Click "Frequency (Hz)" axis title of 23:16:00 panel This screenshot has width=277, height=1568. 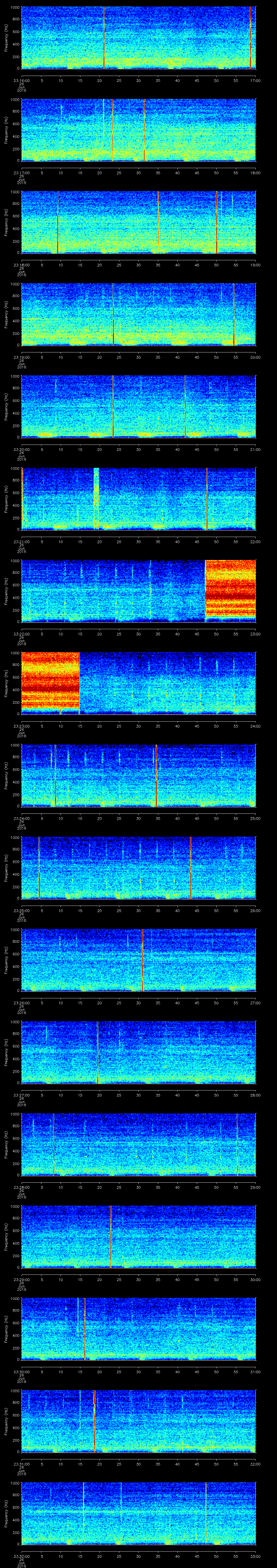[6, 38]
